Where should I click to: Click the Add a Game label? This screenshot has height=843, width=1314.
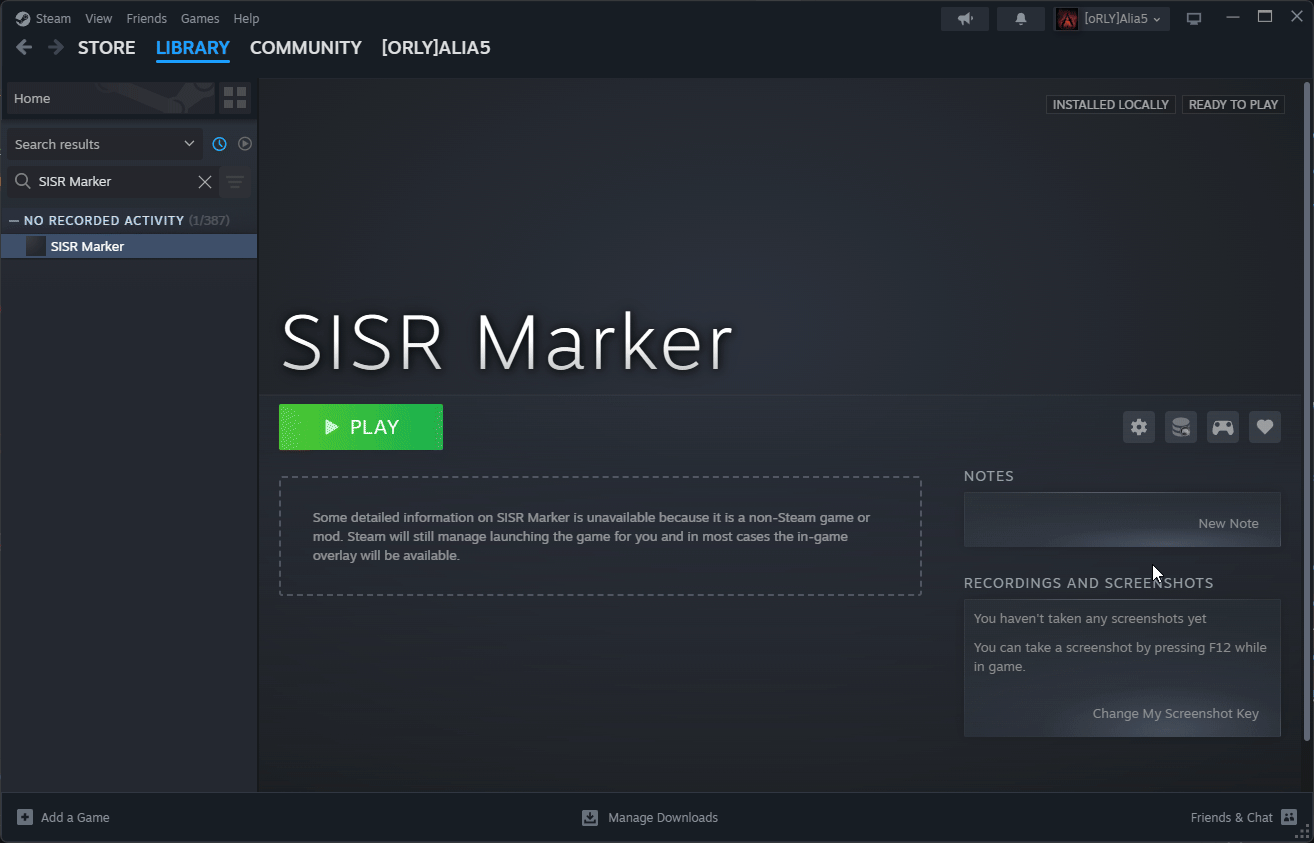pyautogui.click(x=75, y=817)
